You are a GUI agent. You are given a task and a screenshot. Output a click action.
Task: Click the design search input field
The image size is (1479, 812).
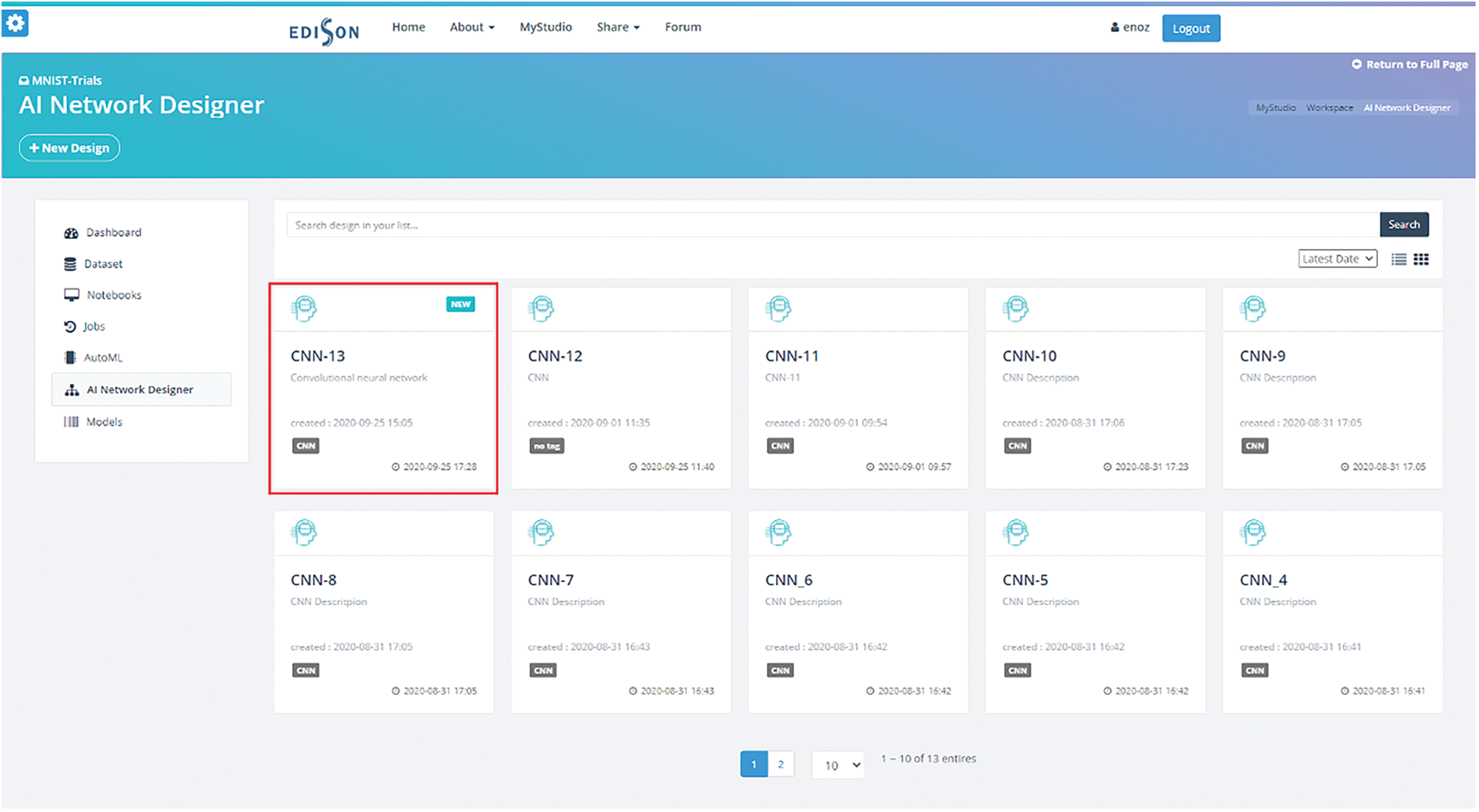click(832, 225)
